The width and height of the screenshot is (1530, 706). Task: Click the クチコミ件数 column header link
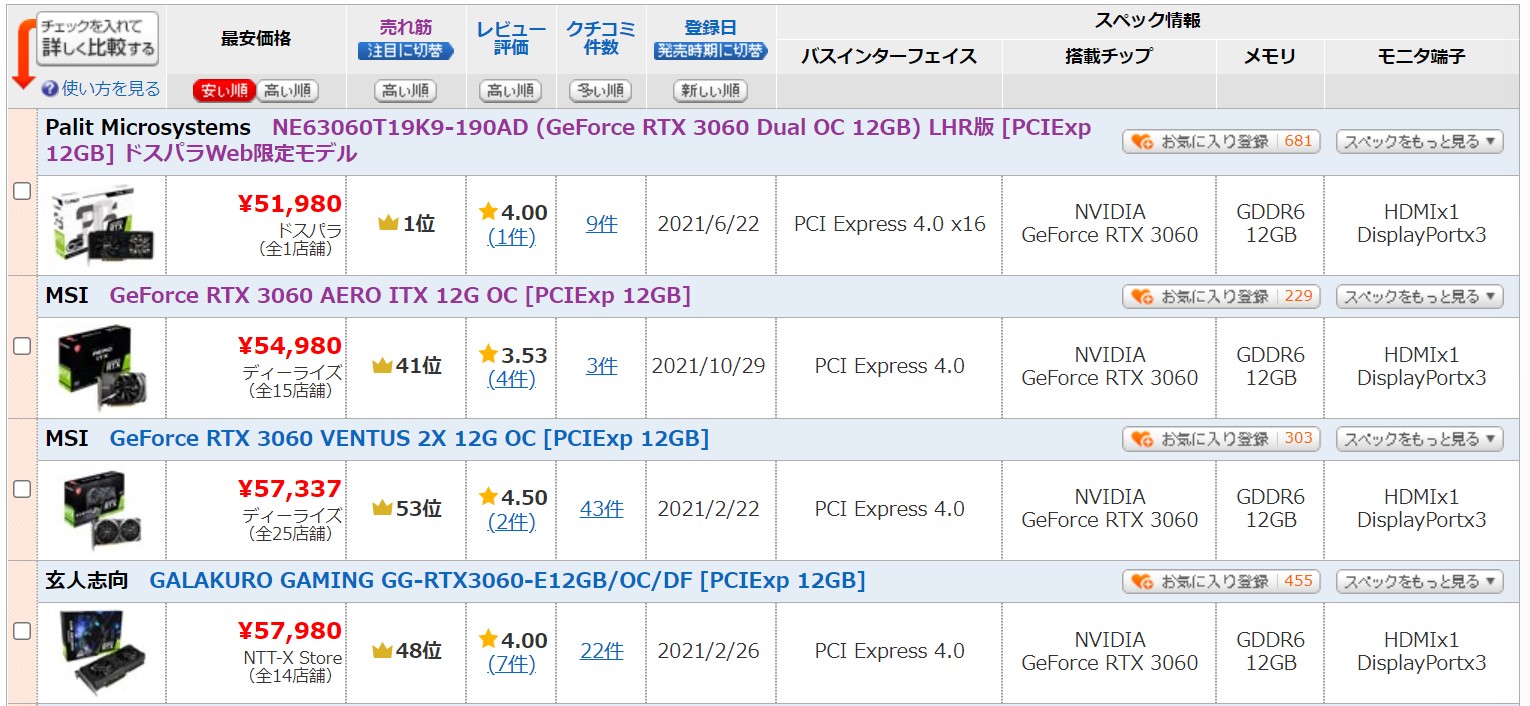(x=601, y=38)
